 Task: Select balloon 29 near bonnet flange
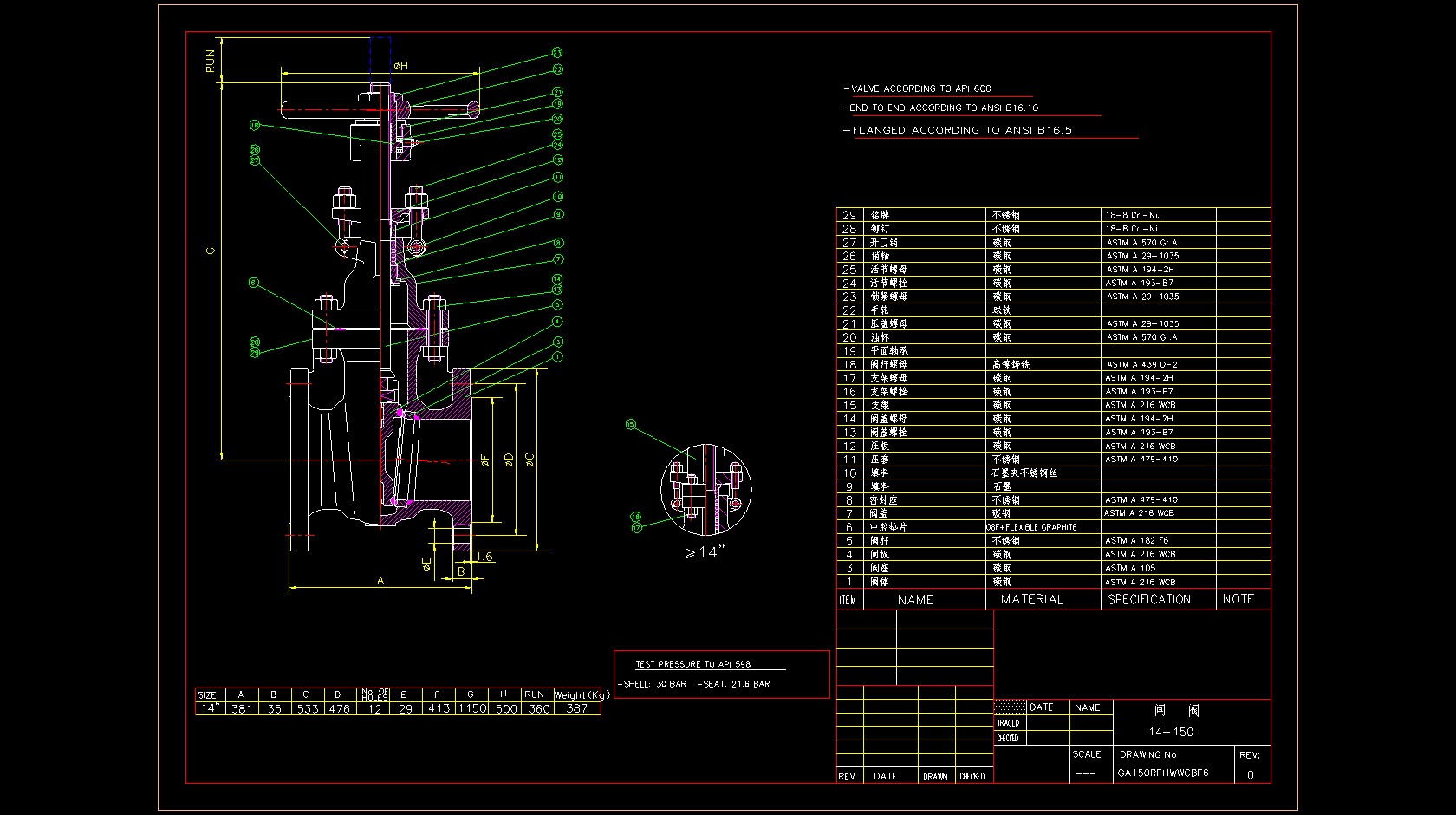point(255,353)
